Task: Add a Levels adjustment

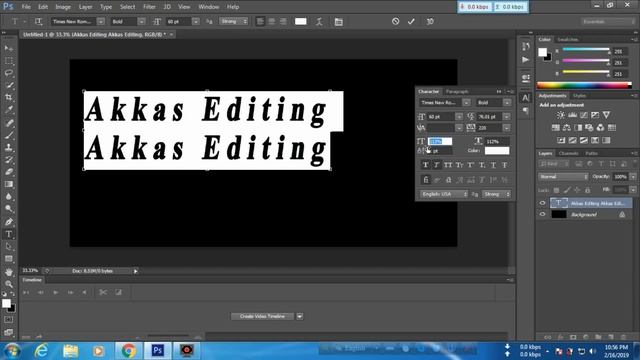Action: point(572,115)
